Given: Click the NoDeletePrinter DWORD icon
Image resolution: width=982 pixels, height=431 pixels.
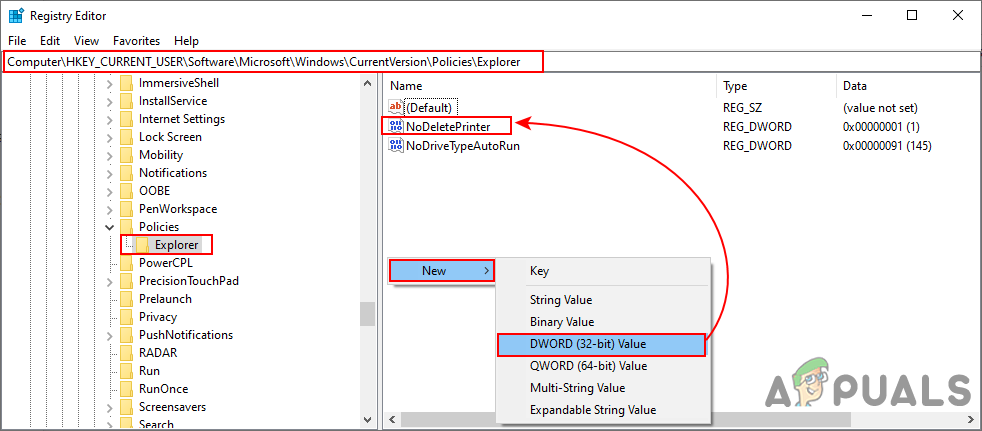Looking at the screenshot, I should pos(396,127).
